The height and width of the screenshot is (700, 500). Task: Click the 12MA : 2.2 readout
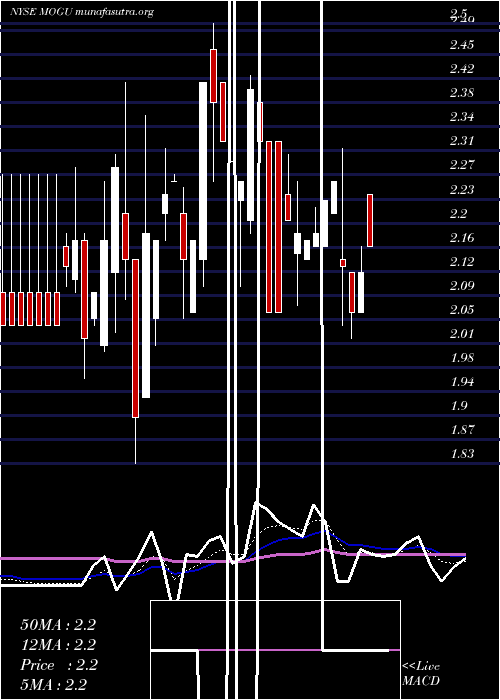[x=58, y=645]
